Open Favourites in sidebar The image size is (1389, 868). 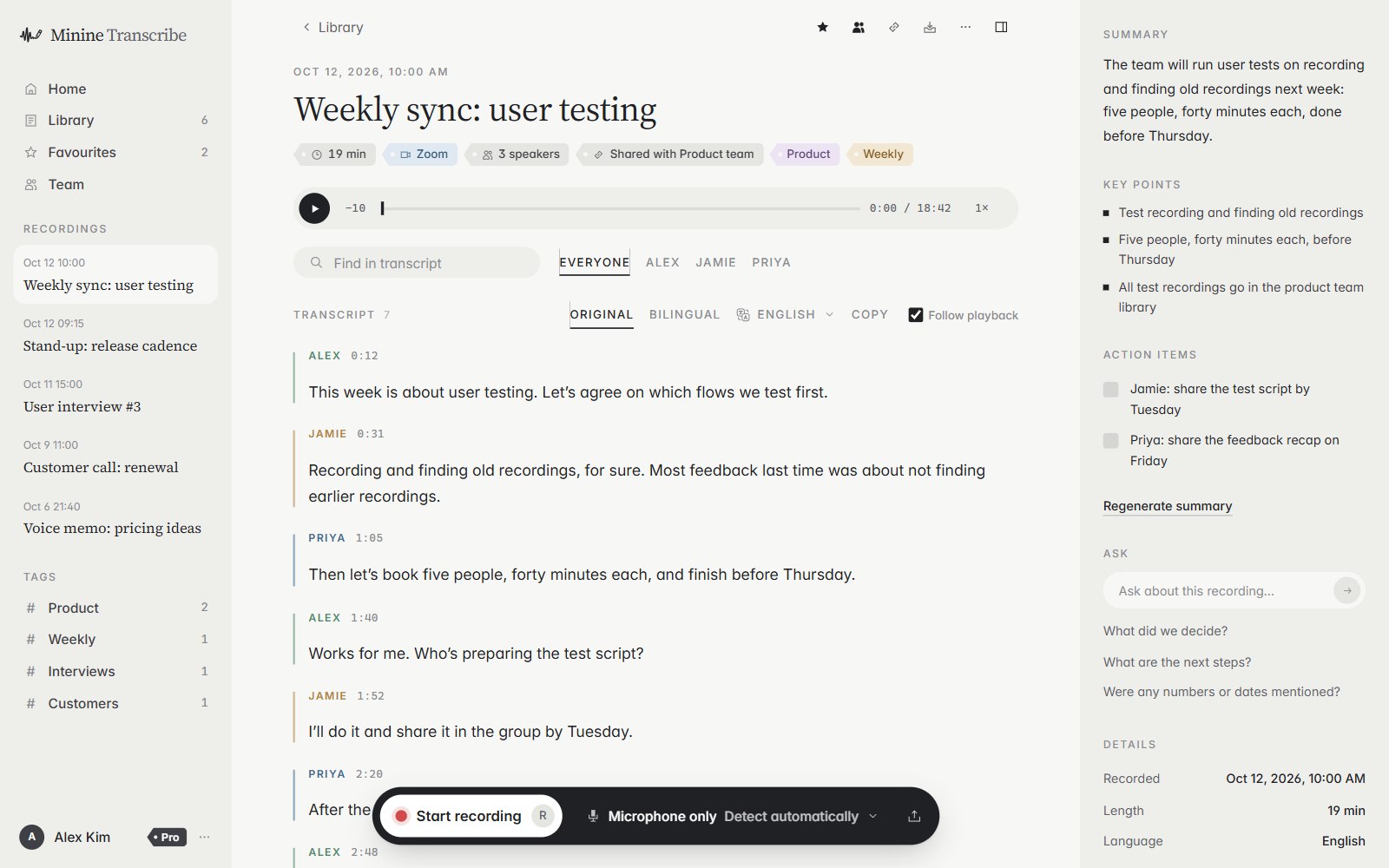115,152
